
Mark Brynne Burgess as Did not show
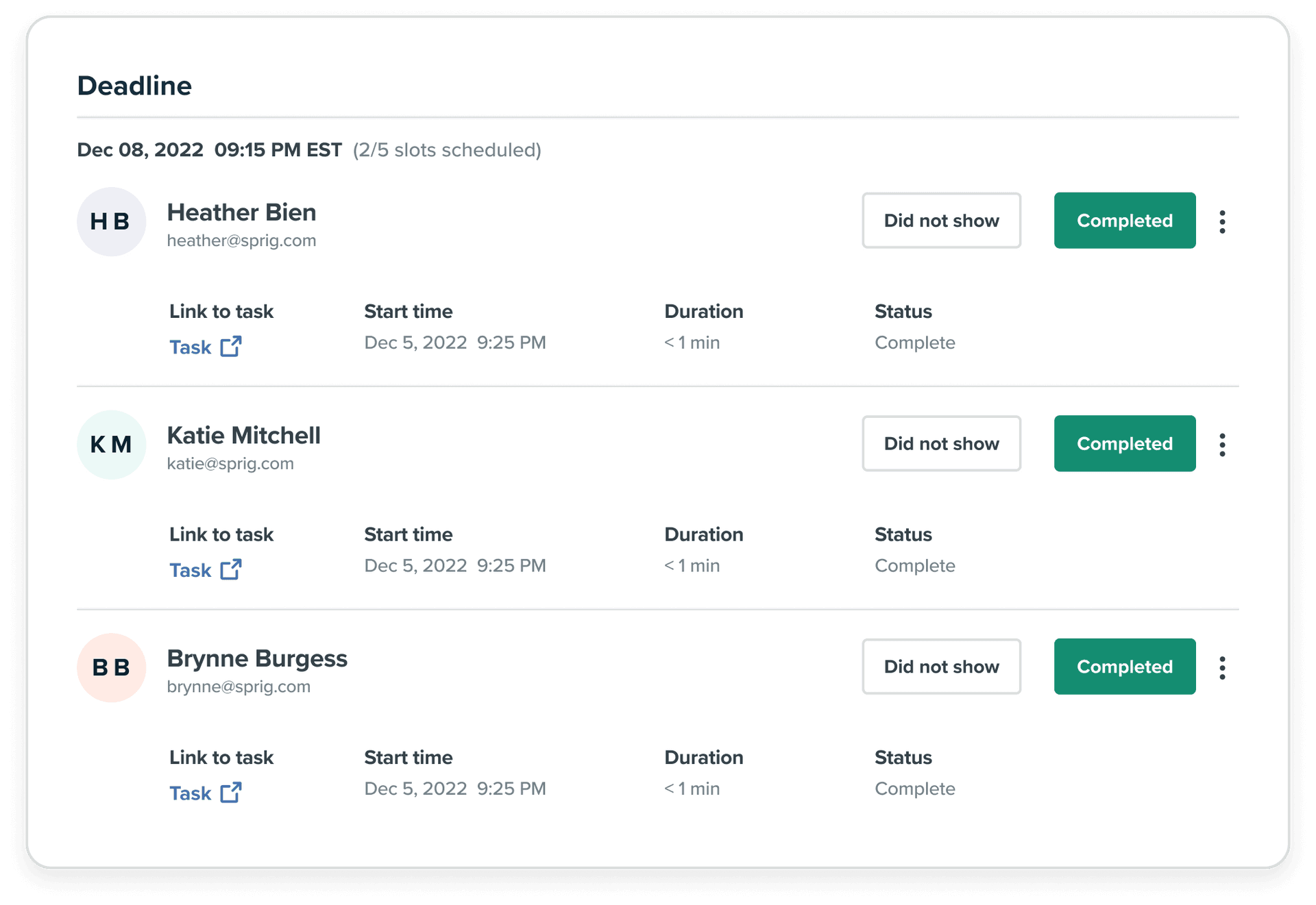941,667
